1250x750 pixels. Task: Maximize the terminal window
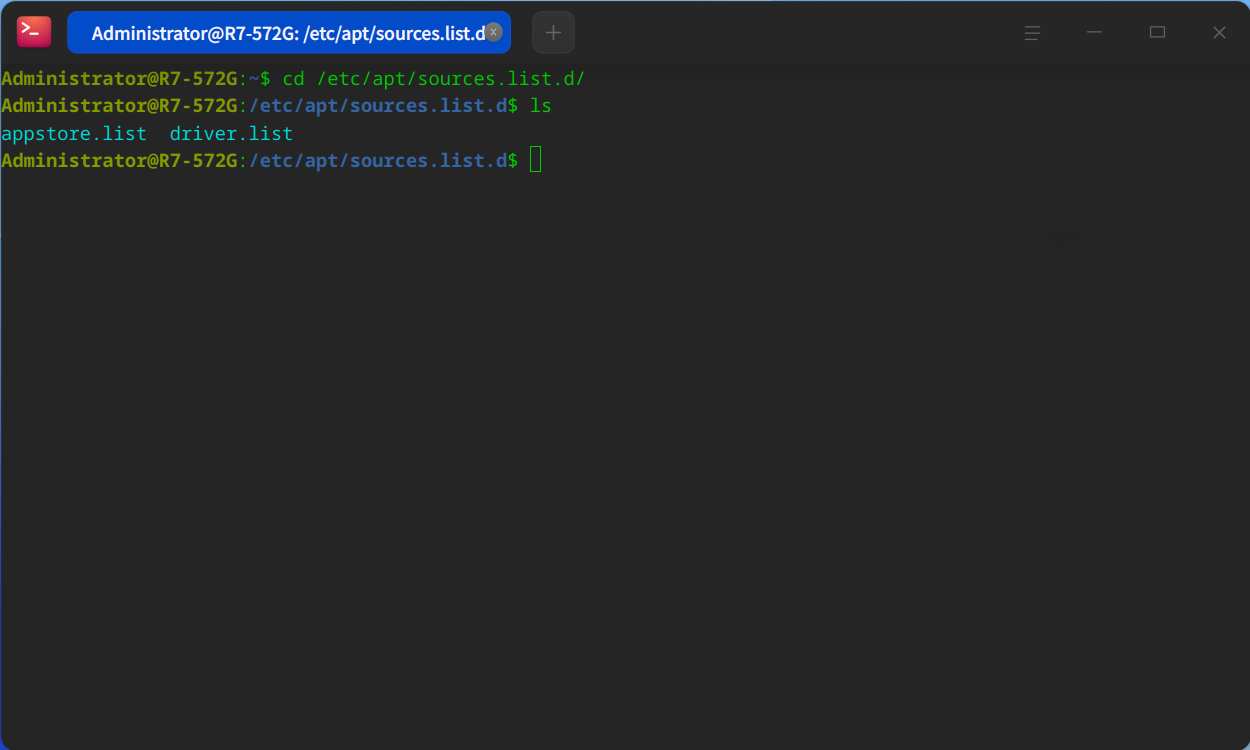pos(1157,33)
